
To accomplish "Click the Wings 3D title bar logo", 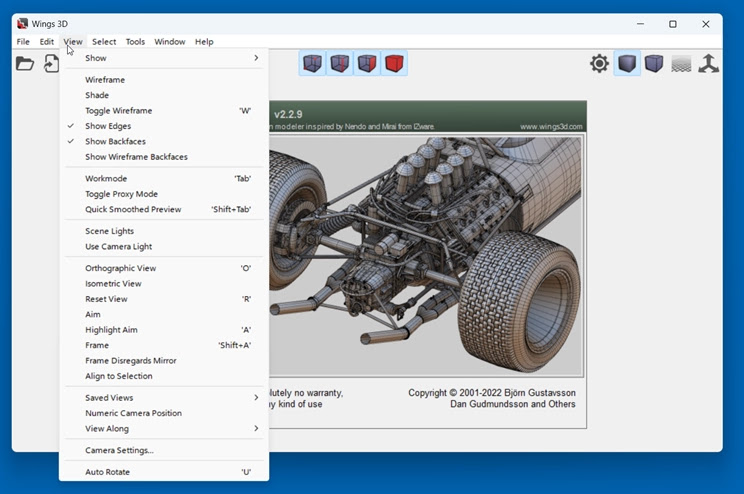I will [22, 24].
